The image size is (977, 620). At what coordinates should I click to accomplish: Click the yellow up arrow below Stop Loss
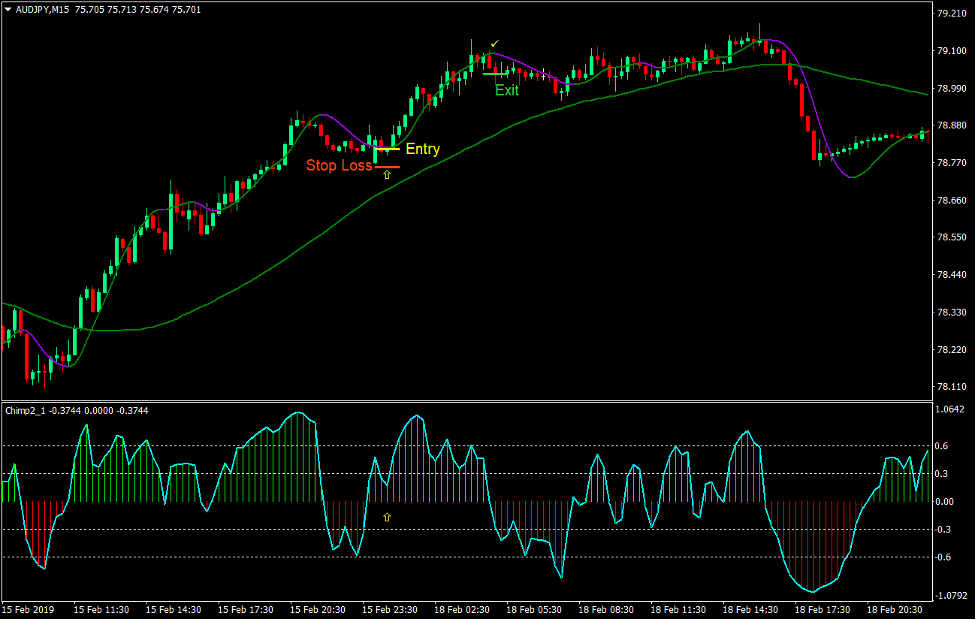[385, 176]
